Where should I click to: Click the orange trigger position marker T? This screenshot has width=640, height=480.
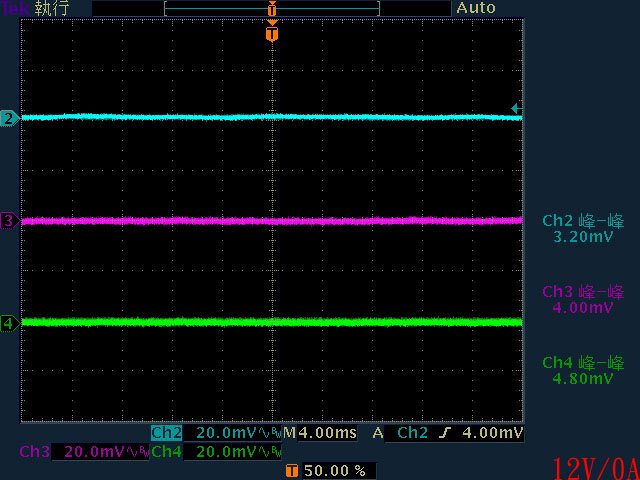(271, 33)
